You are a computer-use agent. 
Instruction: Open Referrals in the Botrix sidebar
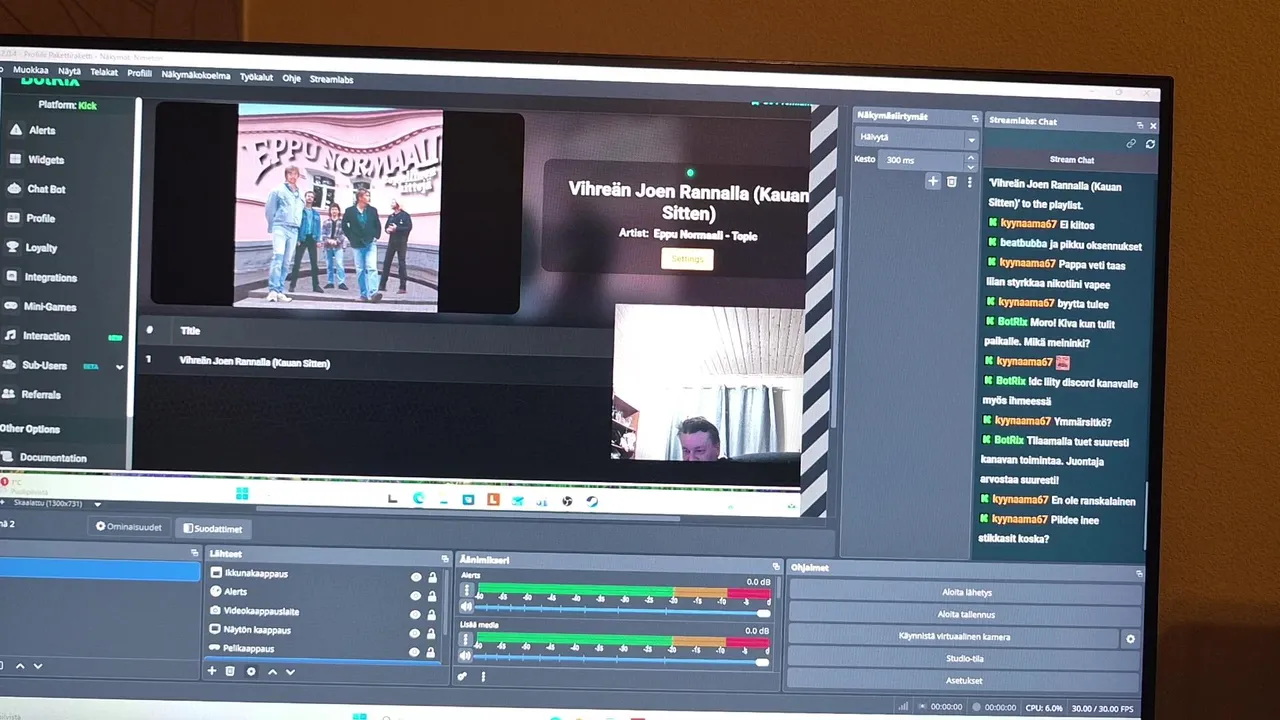click(x=41, y=395)
